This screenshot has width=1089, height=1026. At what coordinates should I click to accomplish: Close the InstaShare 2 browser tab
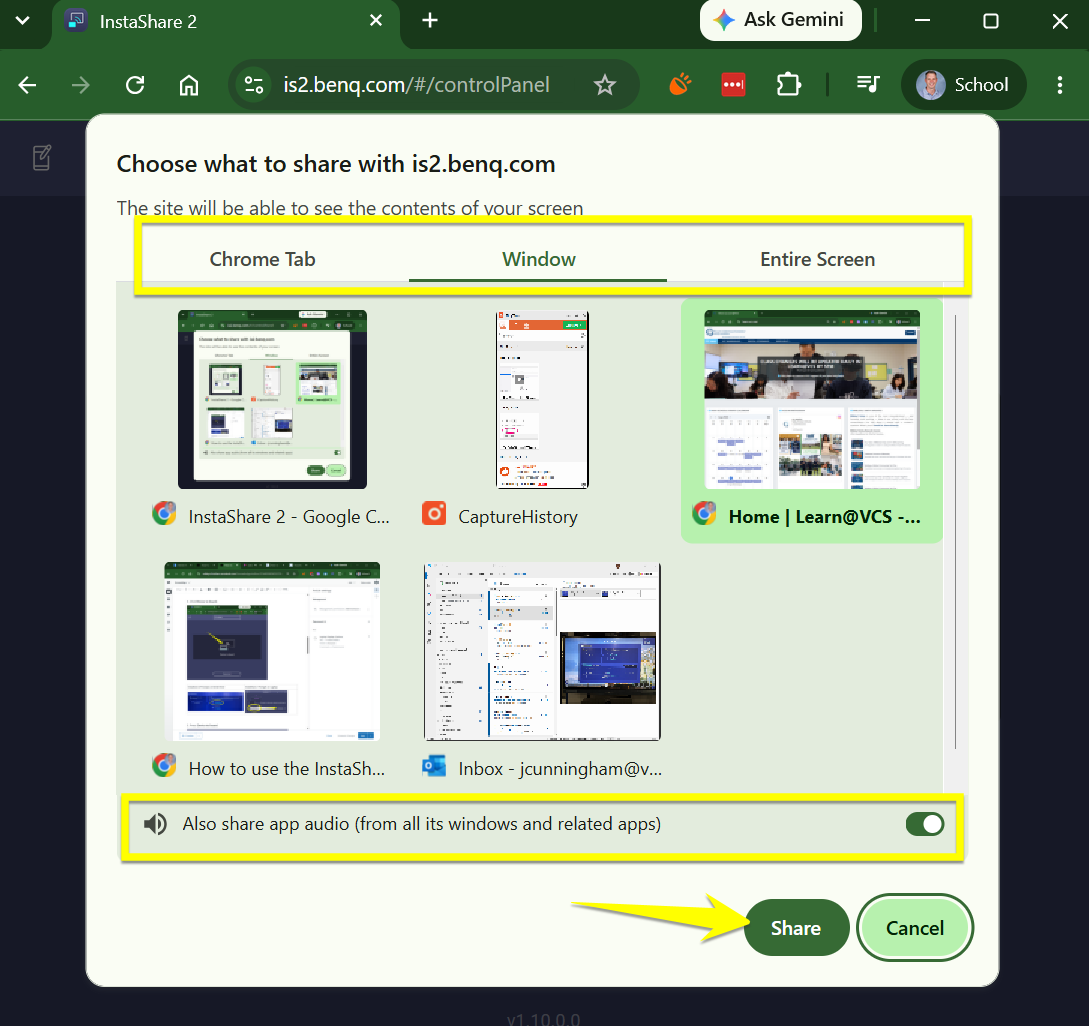click(376, 21)
